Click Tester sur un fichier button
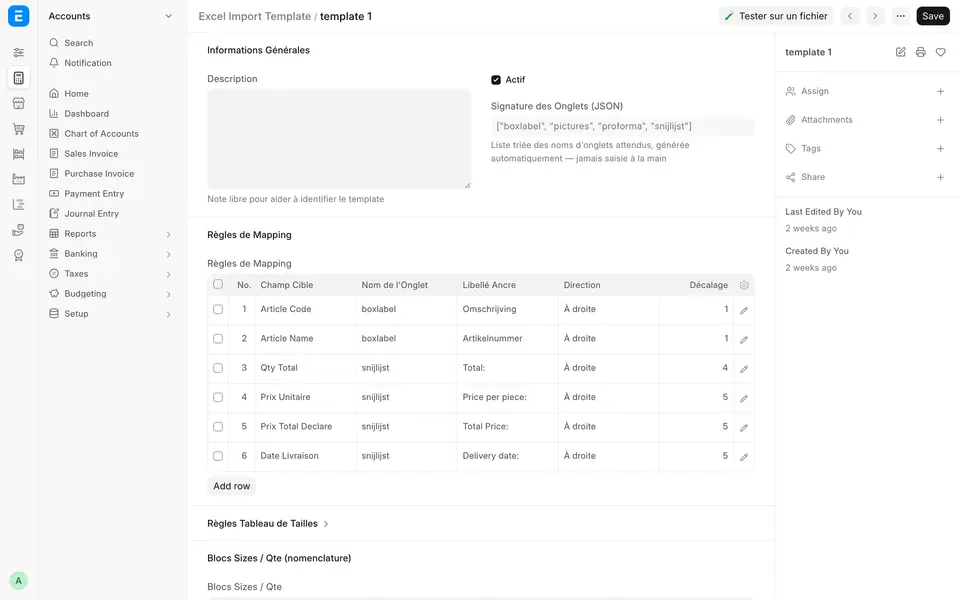This screenshot has height=600, width=960. click(776, 16)
